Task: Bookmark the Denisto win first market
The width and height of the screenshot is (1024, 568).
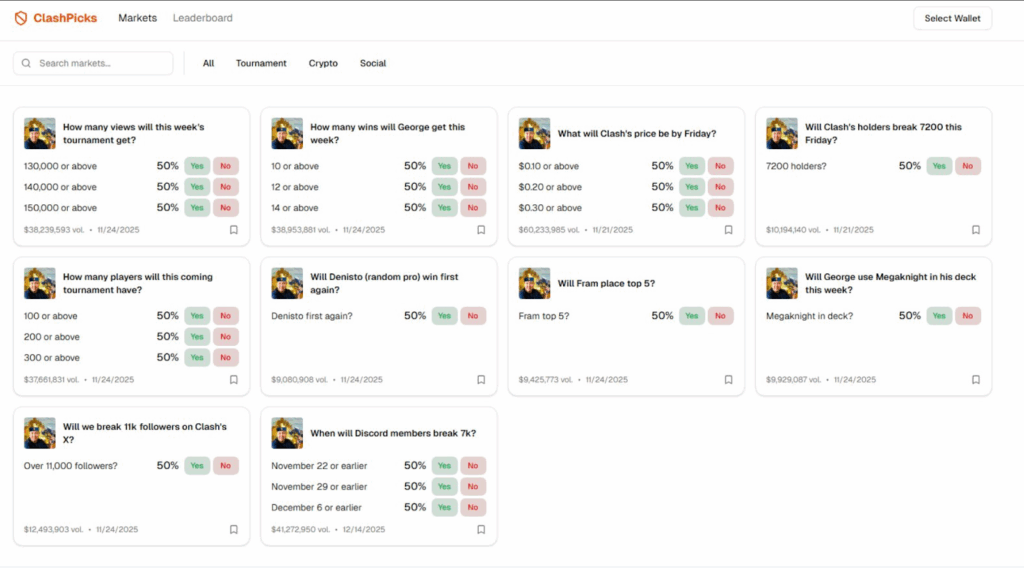Action: (481, 380)
